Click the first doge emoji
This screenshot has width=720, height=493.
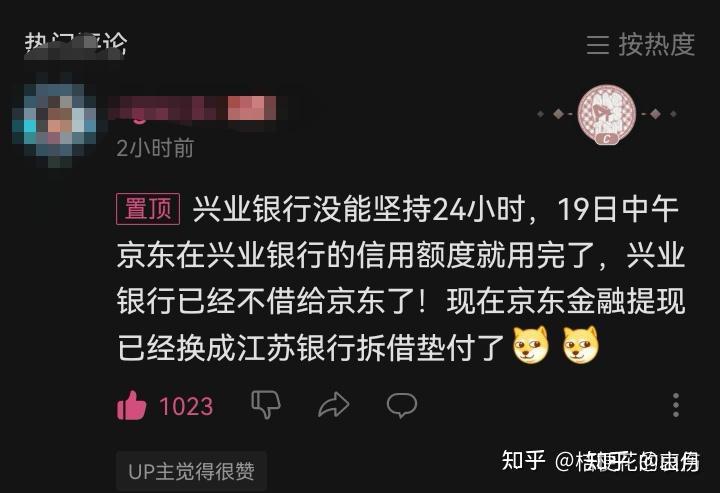531,345
